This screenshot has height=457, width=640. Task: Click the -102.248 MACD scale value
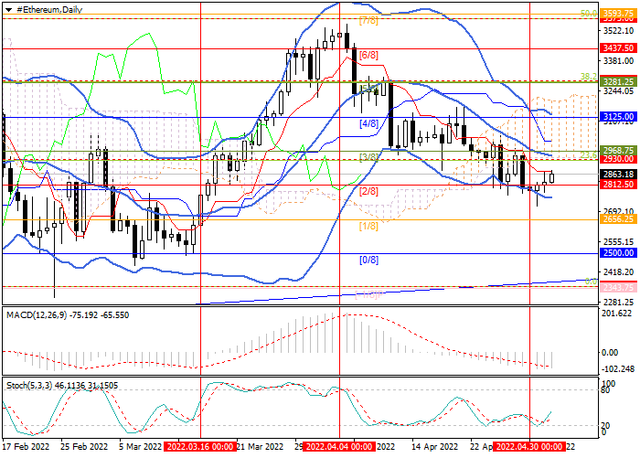click(619, 369)
